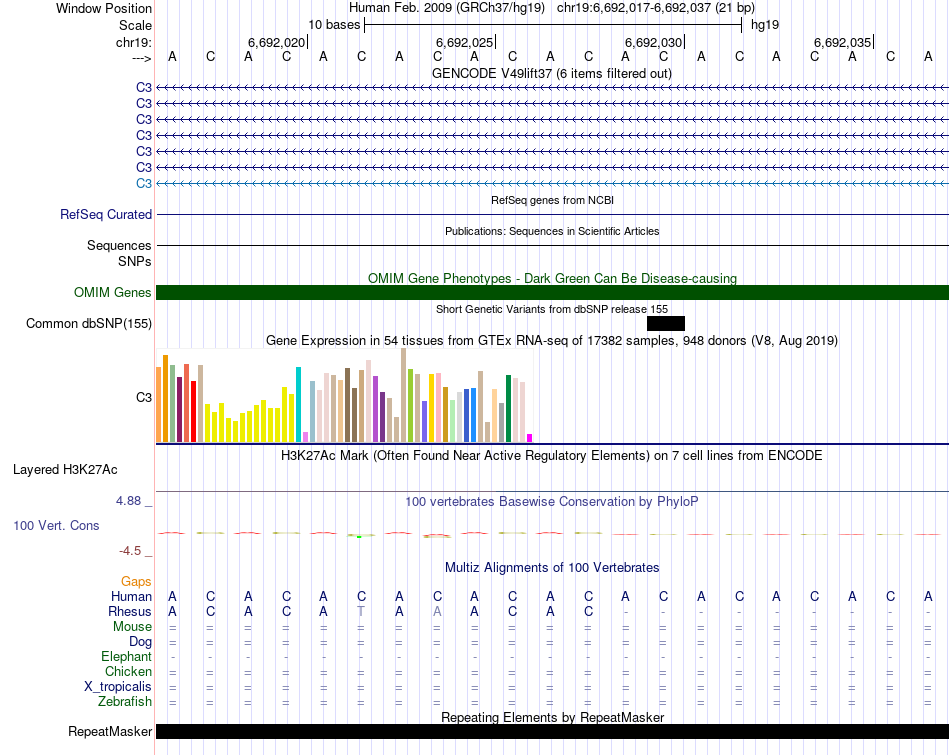Open the 'OMIM Gene Phenotypes' track title
950x755 pixels.
[552, 278]
